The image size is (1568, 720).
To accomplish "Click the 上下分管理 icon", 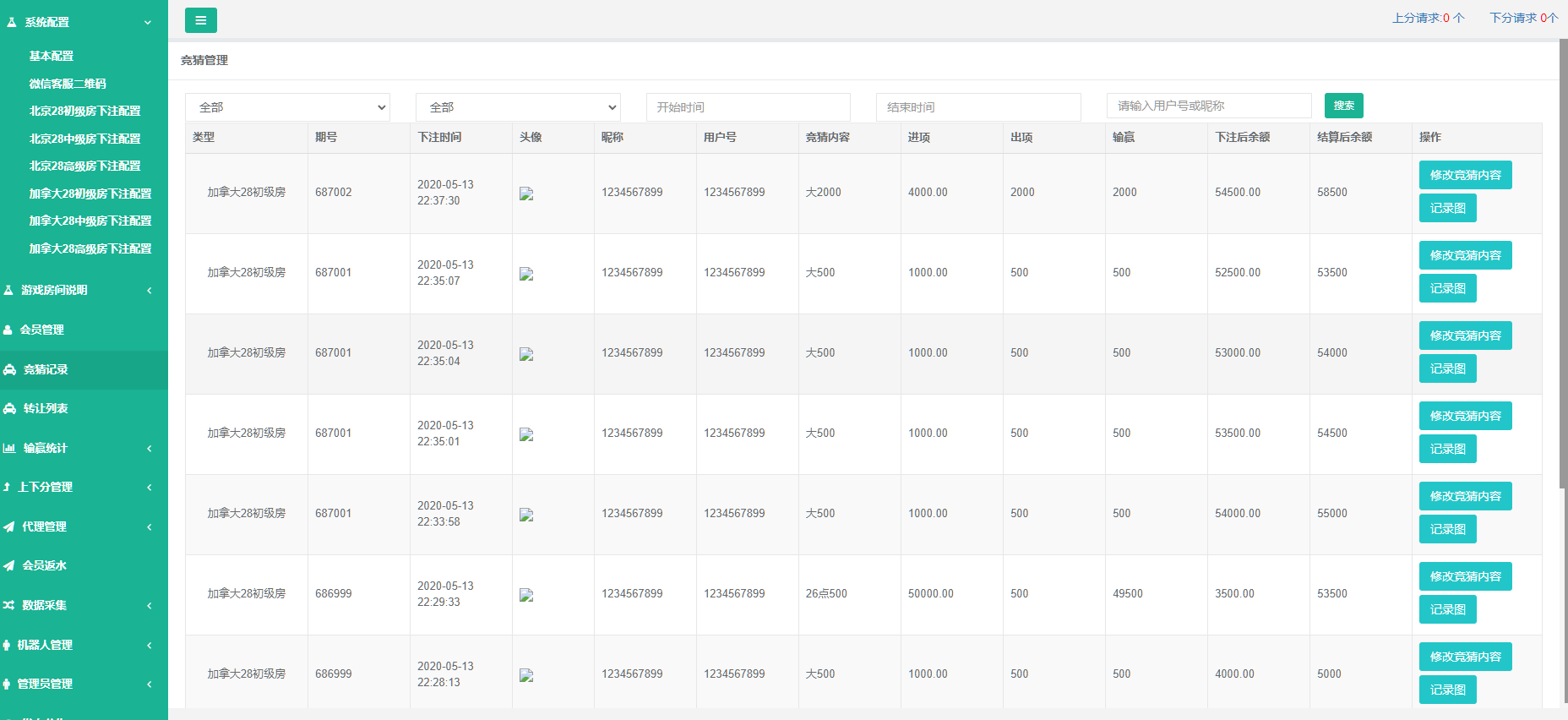I will point(7,487).
